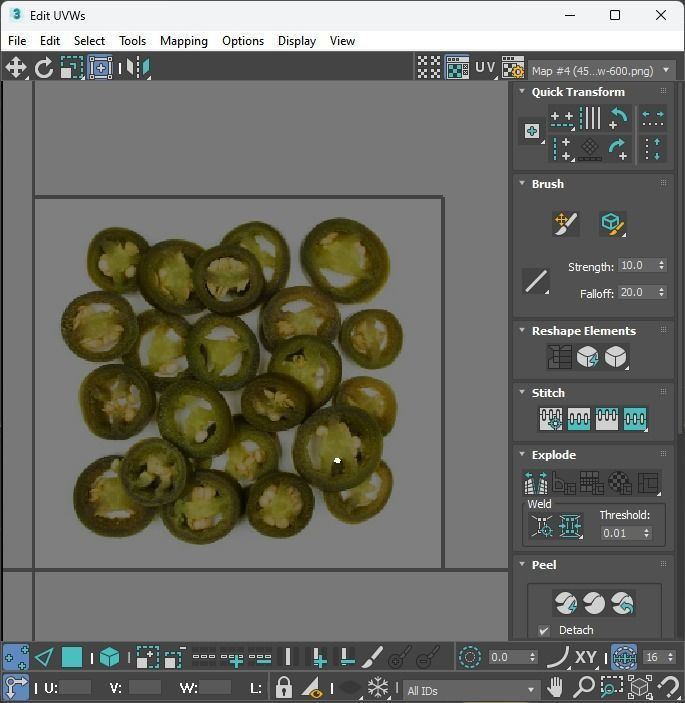Collapse the Peel rollout

[x=522, y=564]
